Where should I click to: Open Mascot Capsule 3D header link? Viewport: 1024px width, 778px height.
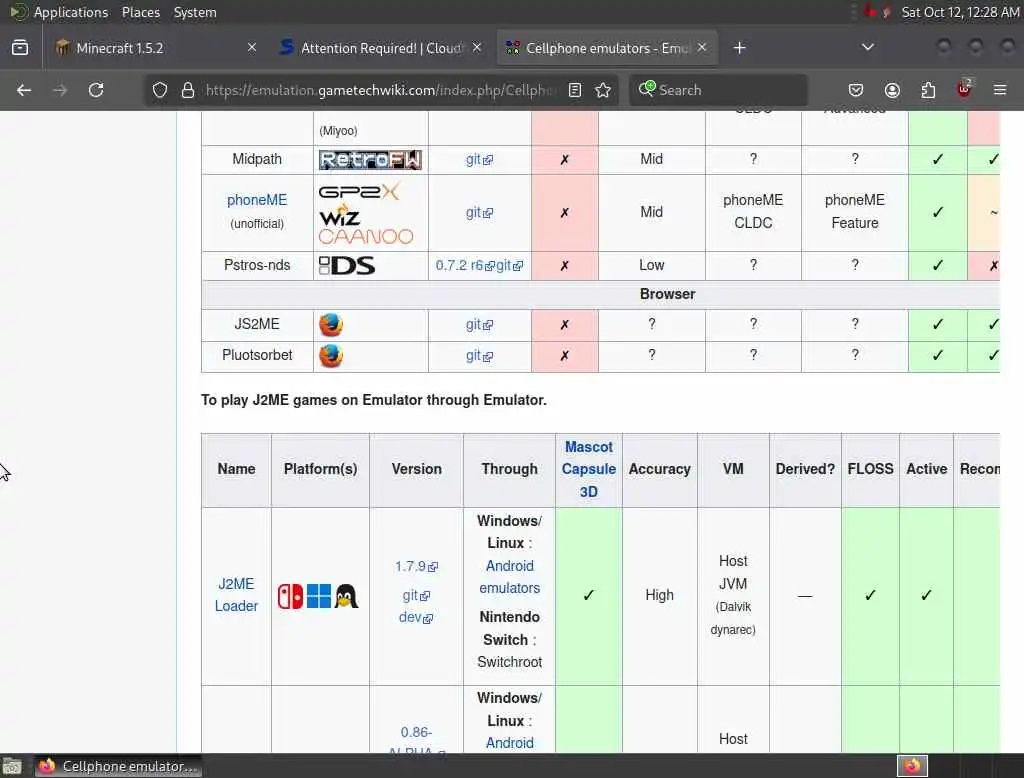tap(588, 469)
